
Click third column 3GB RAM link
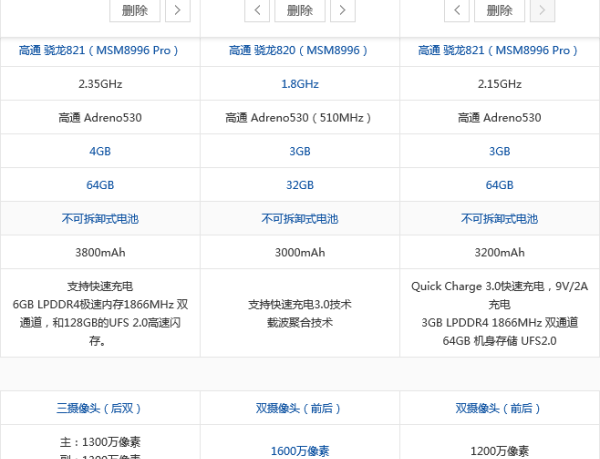pyautogui.click(x=500, y=151)
